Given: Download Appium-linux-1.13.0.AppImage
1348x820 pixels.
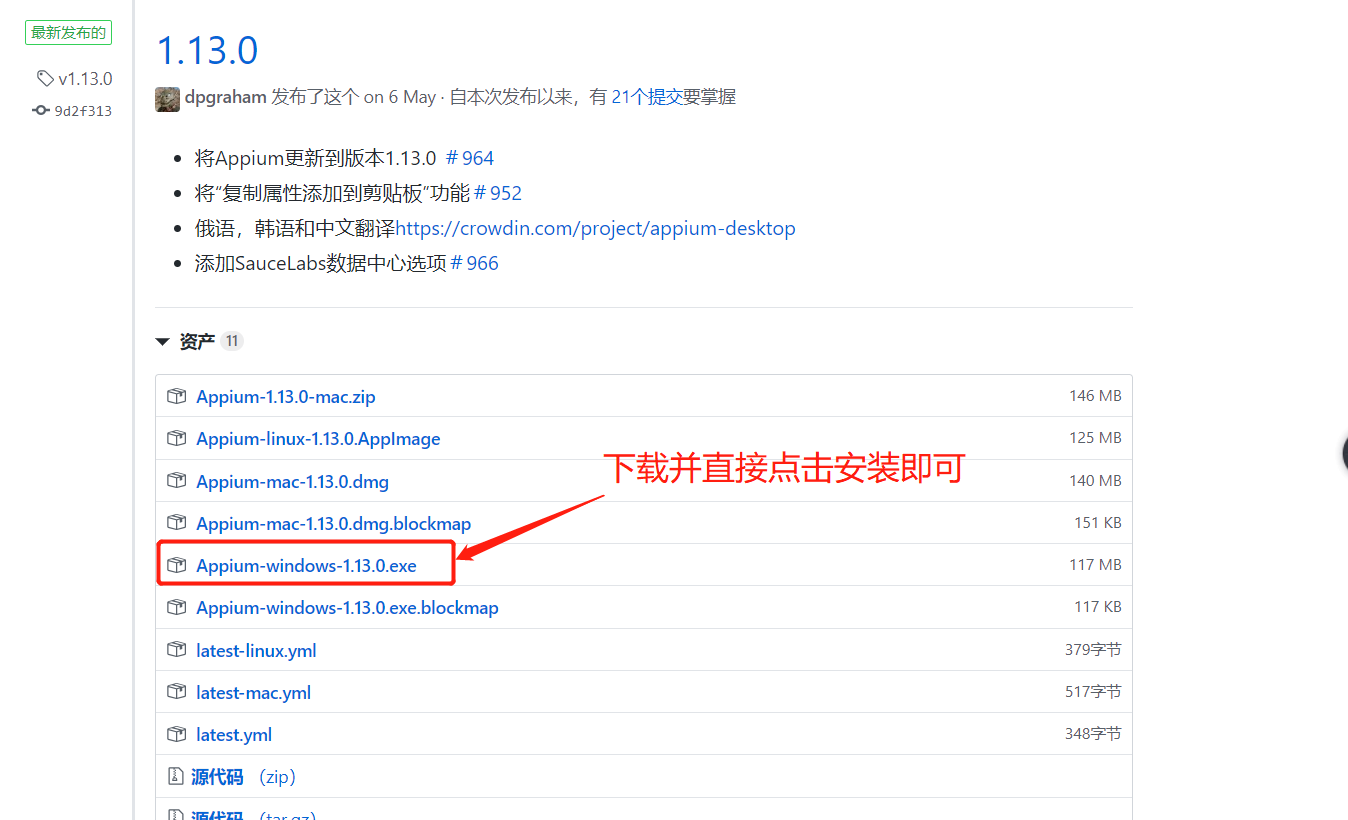Looking at the screenshot, I should click(318, 439).
